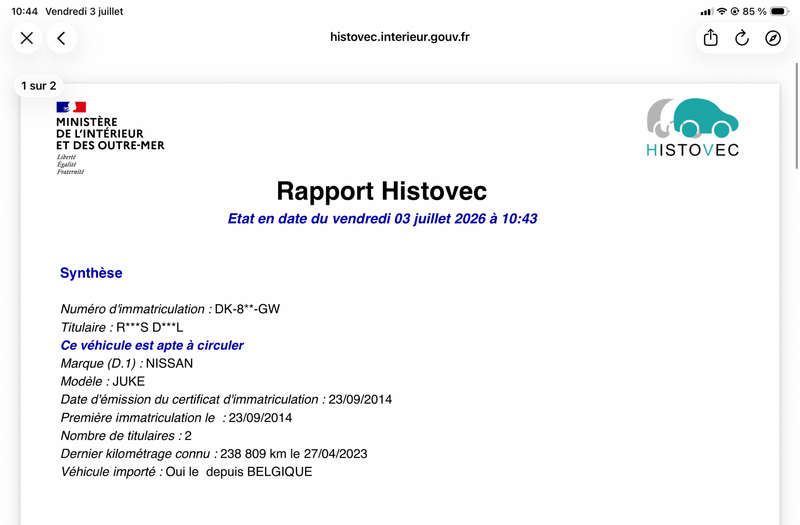Image resolution: width=800 pixels, height=525 pixels.
Task: Tap the registration number DK-8**-GW
Action: pos(247,309)
